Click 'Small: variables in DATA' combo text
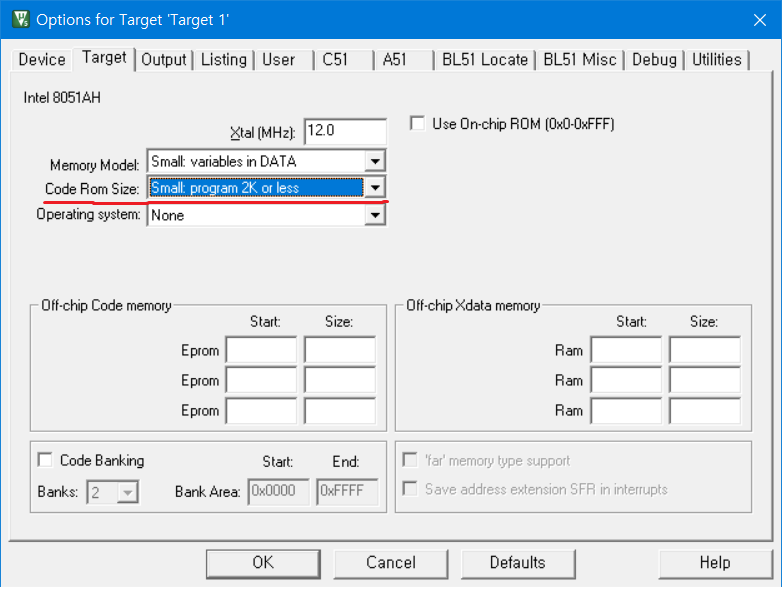The height and width of the screenshot is (589, 783). (224, 161)
